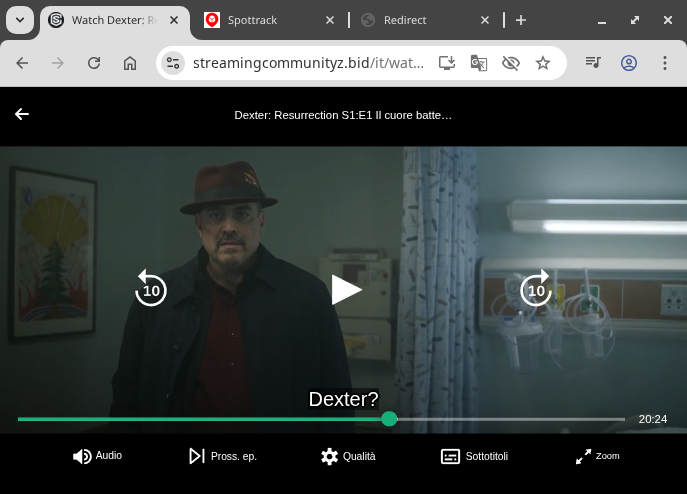The image size is (687, 494).
Task: Skip forward 10 seconds in video
Action: click(536, 288)
